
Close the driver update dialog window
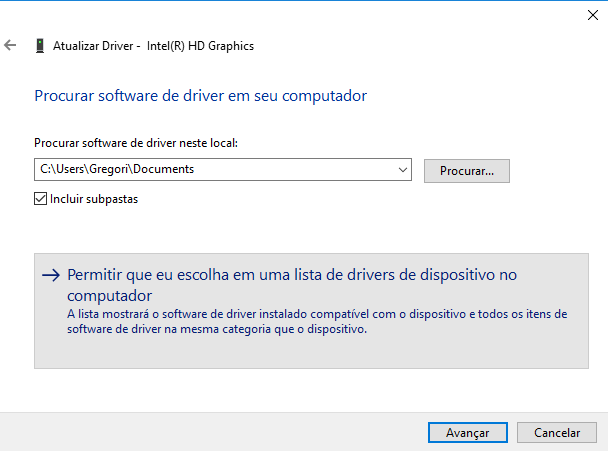pos(592,15)
